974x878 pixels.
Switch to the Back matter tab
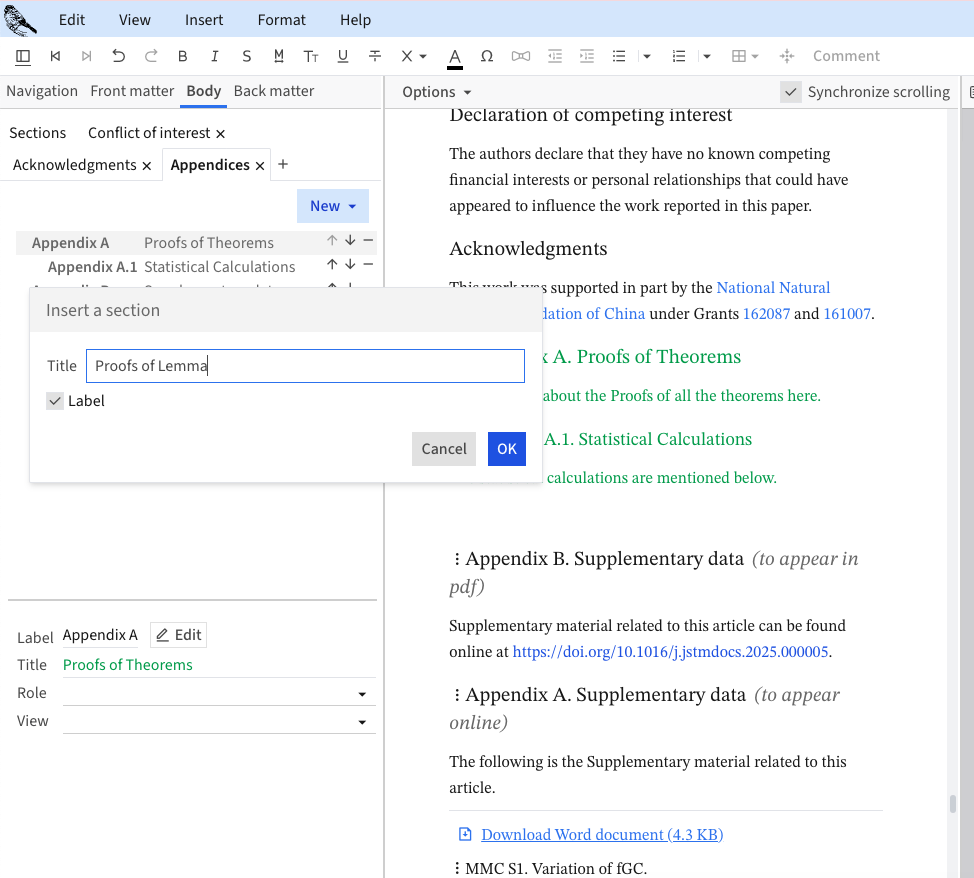[x=273, y=91]
